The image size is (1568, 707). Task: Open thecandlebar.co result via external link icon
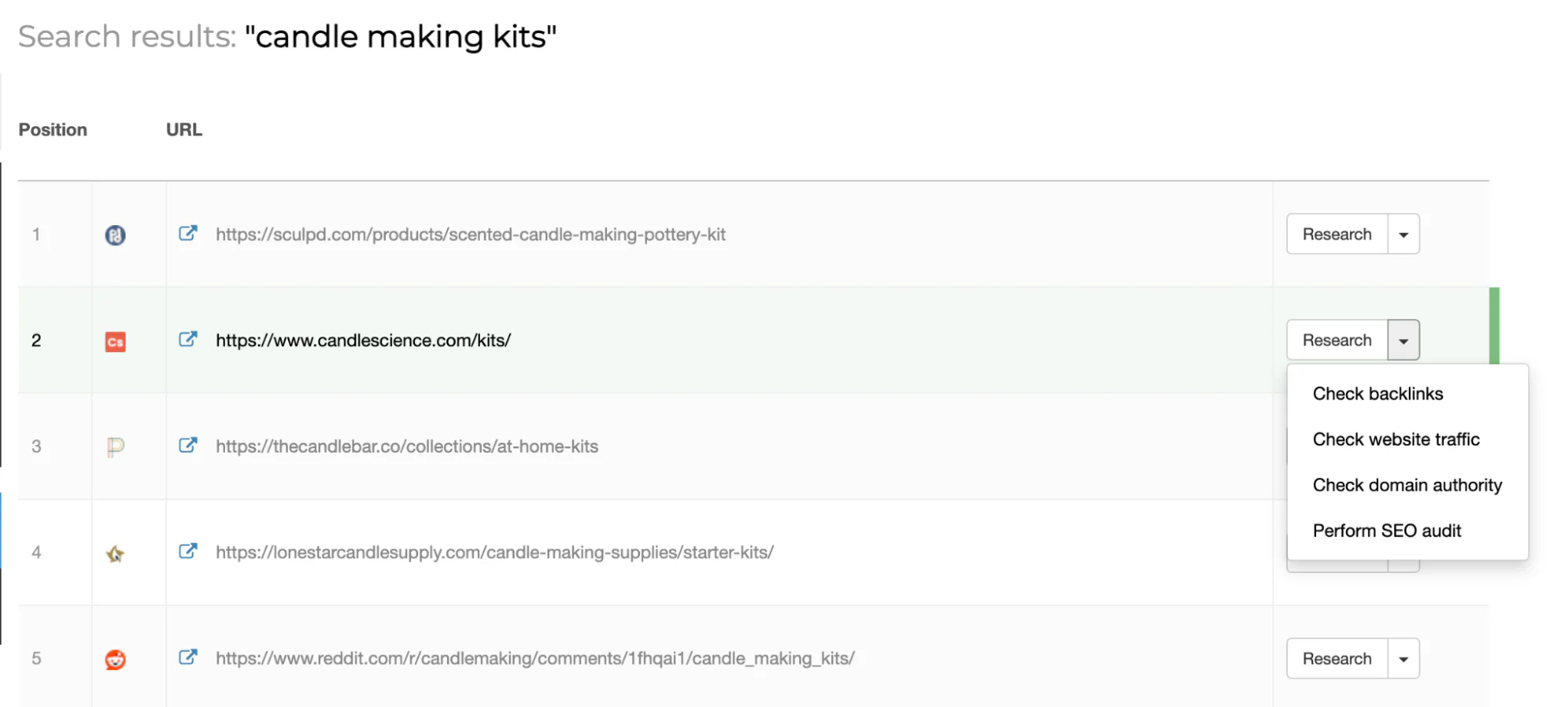point(187,445)
